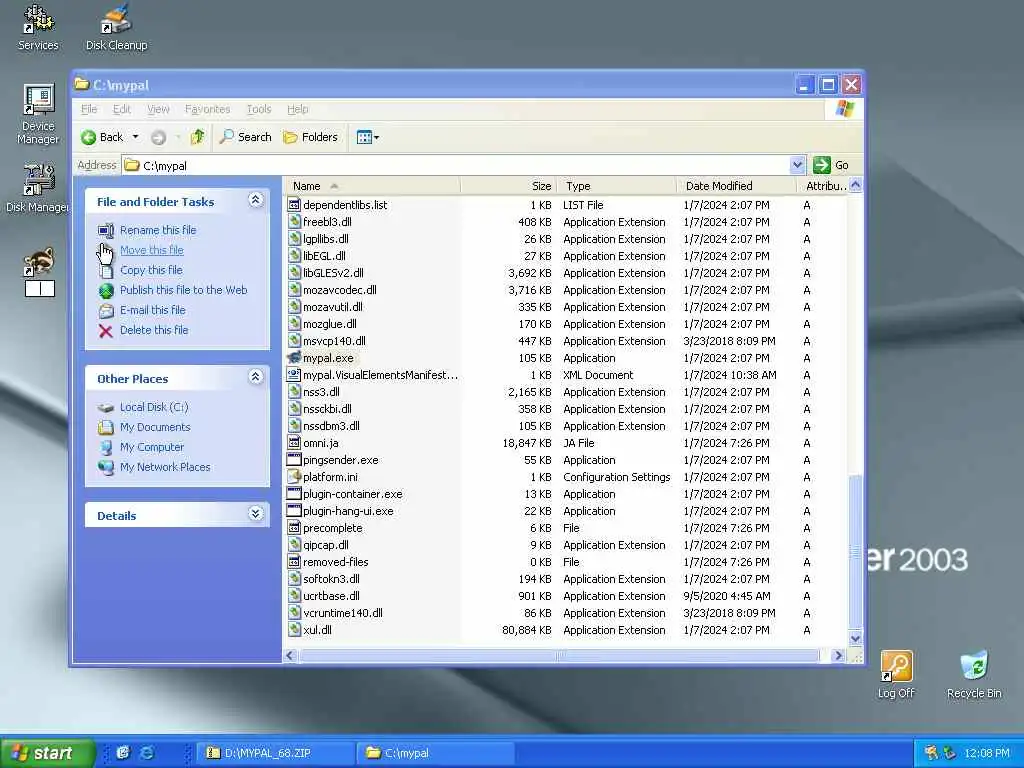
Task: Click the Address bar path field
Action: click(456, 165)
